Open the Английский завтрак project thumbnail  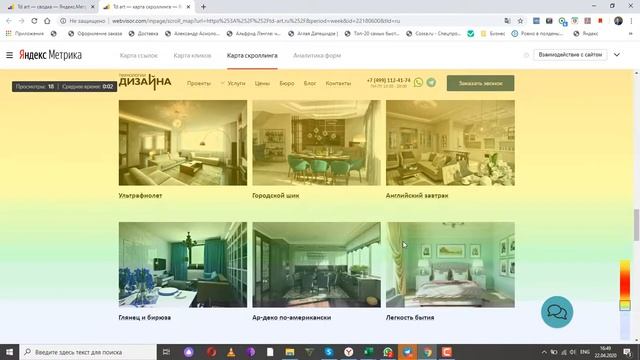click(x=450, y=143)
